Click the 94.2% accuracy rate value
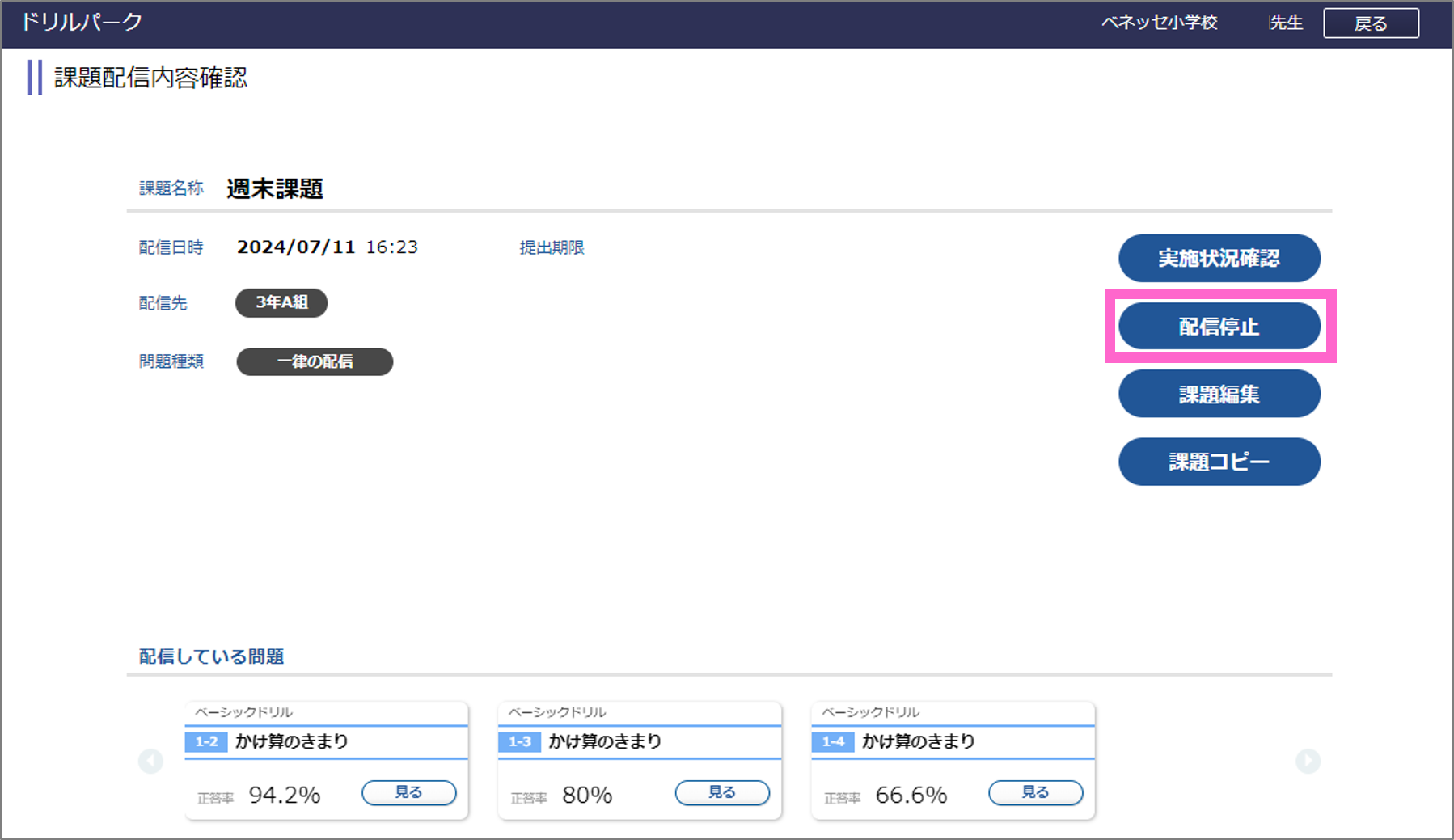 (x=285, y=795)
